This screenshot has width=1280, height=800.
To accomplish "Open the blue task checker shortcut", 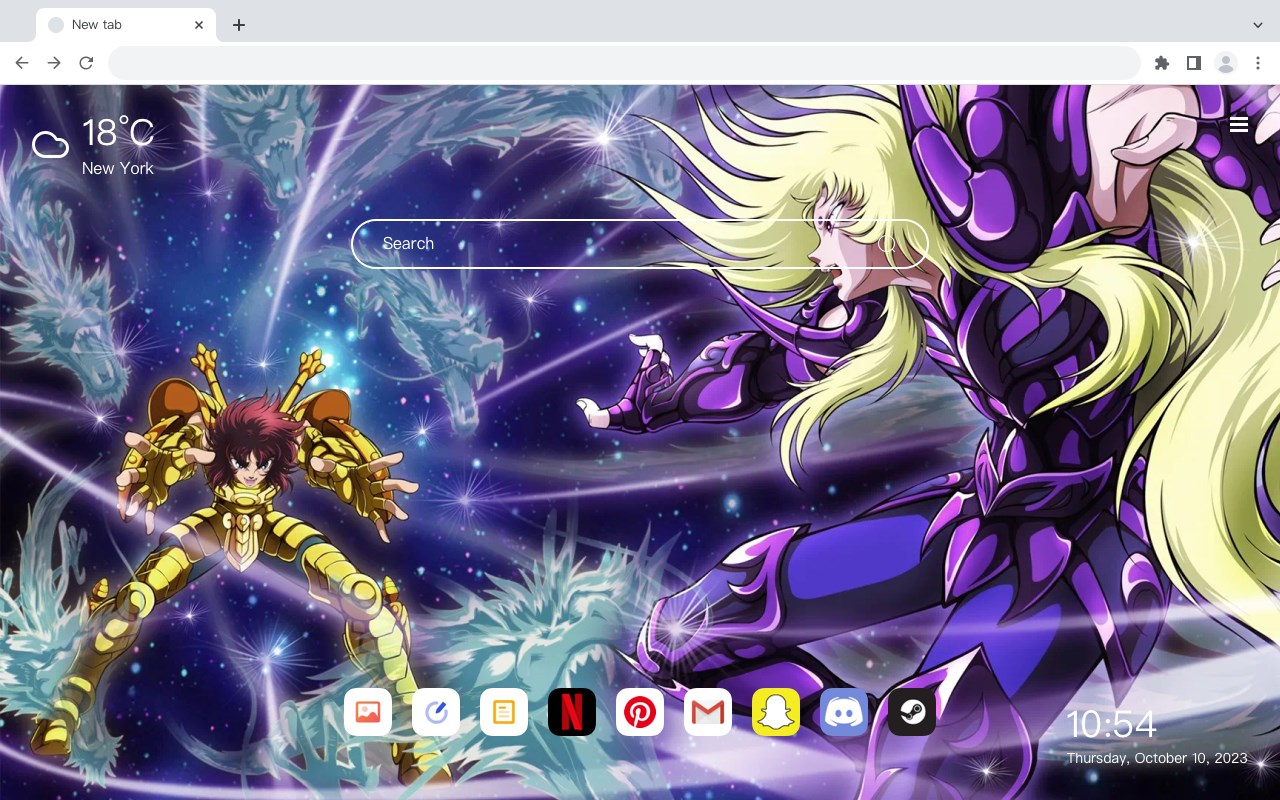I will 436,712.
